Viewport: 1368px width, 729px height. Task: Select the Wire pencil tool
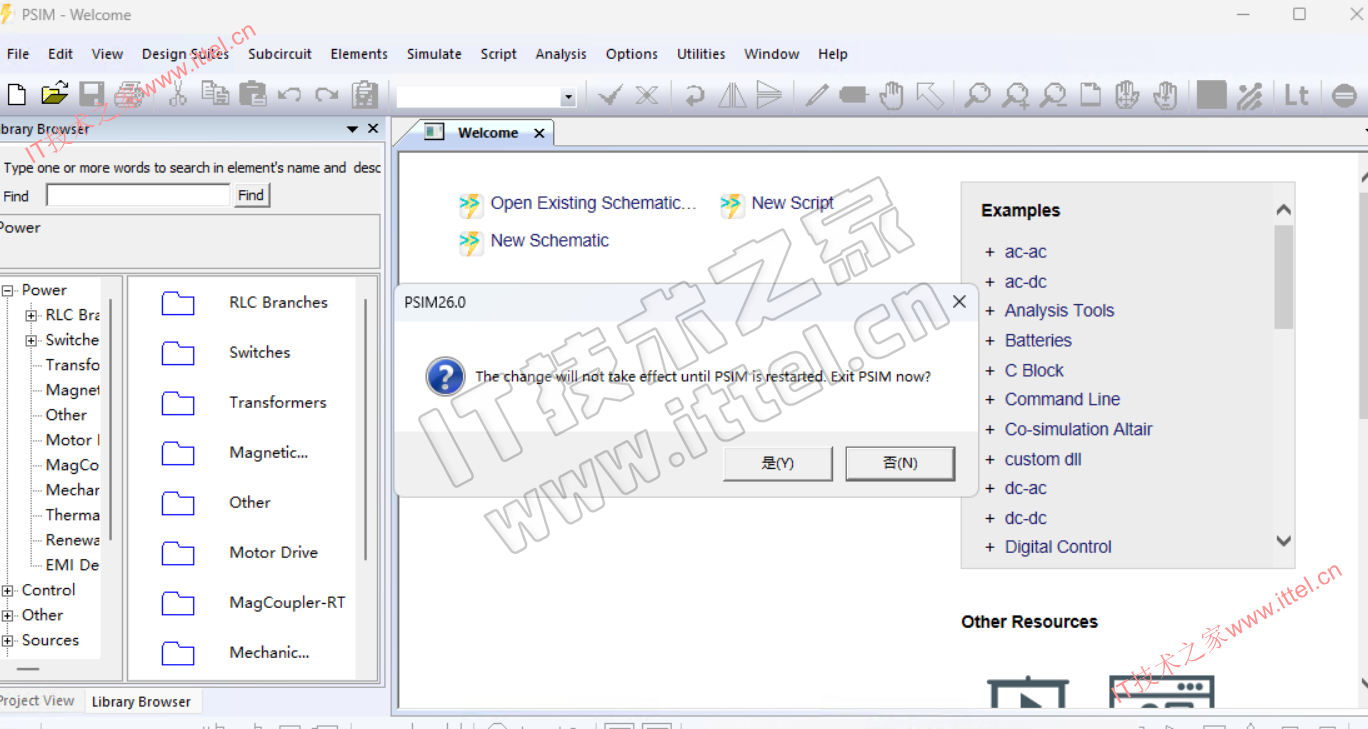click(817, 96)
